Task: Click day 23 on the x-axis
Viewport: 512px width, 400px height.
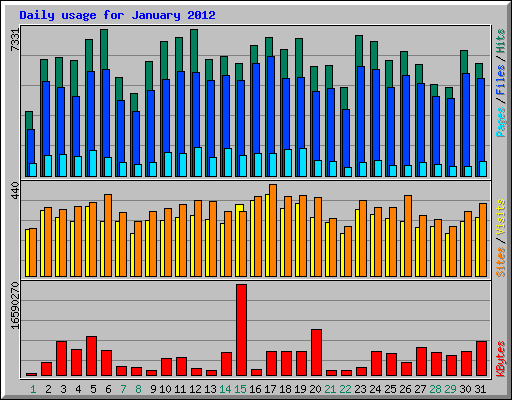Action: pyautogui.click(x=360, y=389)
